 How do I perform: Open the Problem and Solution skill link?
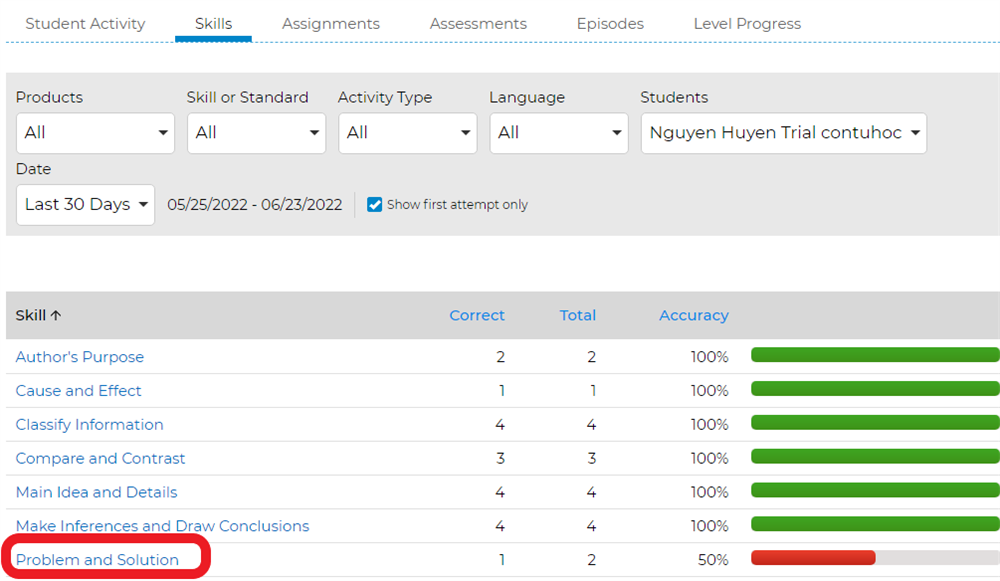point(97,560)
